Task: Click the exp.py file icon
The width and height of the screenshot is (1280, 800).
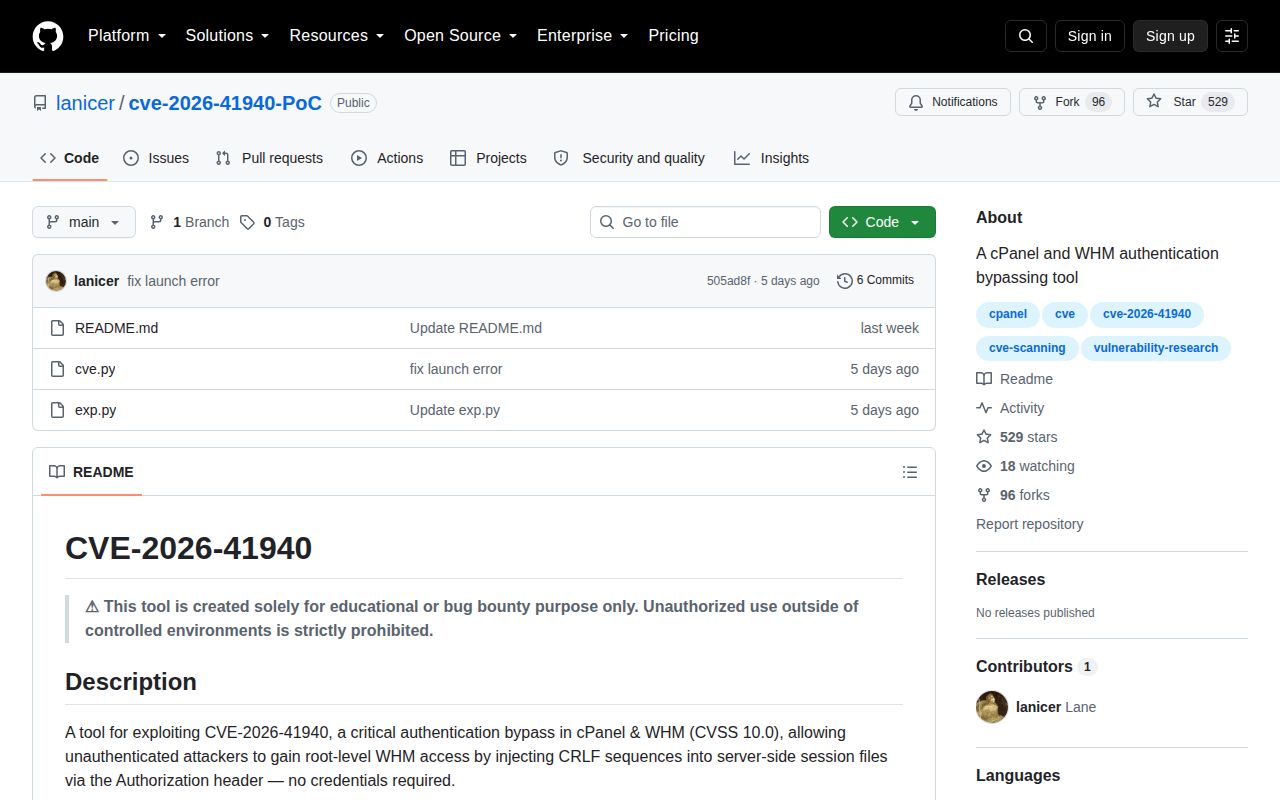Action: (x=57, y=410)
